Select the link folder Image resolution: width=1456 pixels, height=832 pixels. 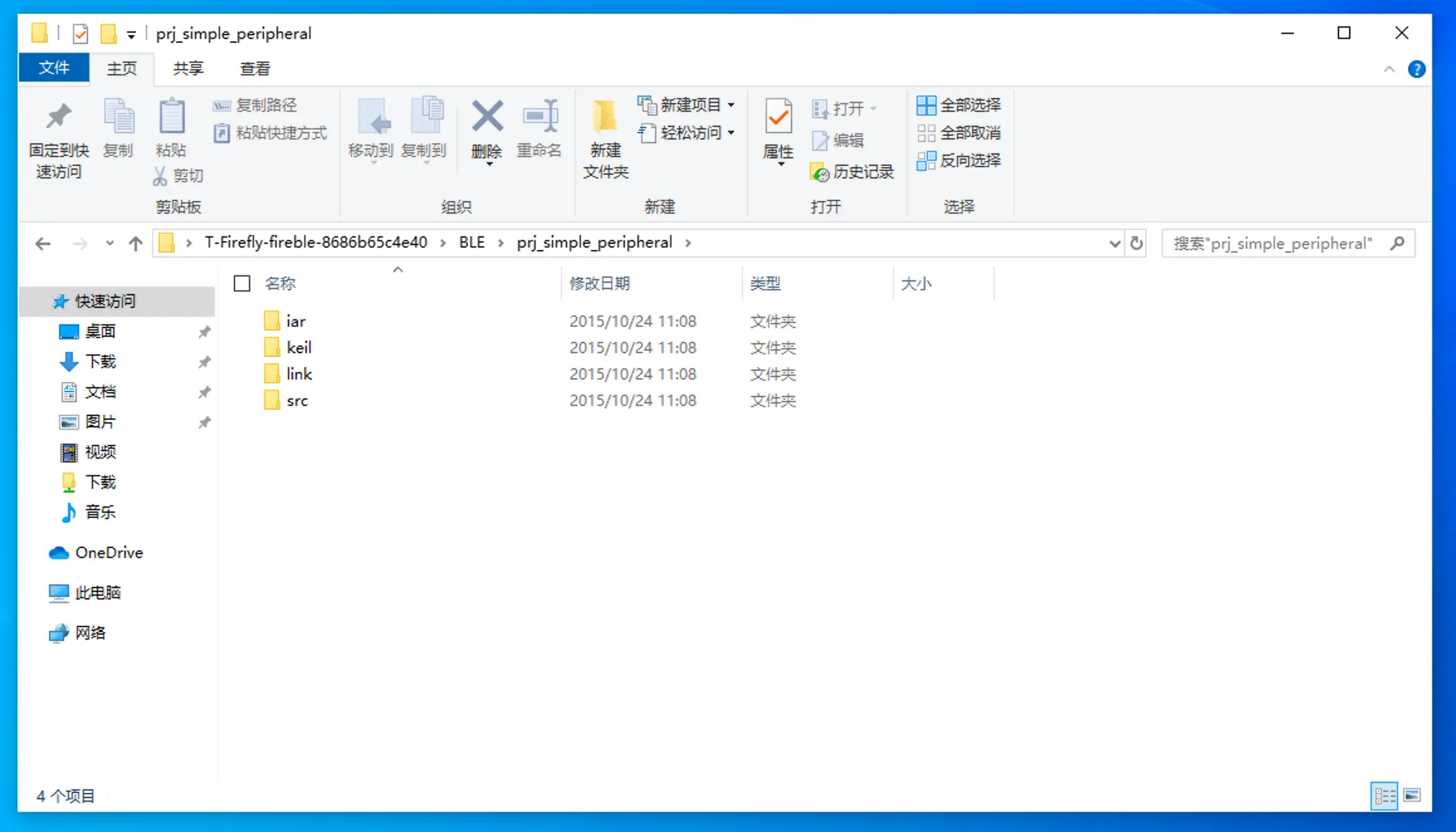299,374
